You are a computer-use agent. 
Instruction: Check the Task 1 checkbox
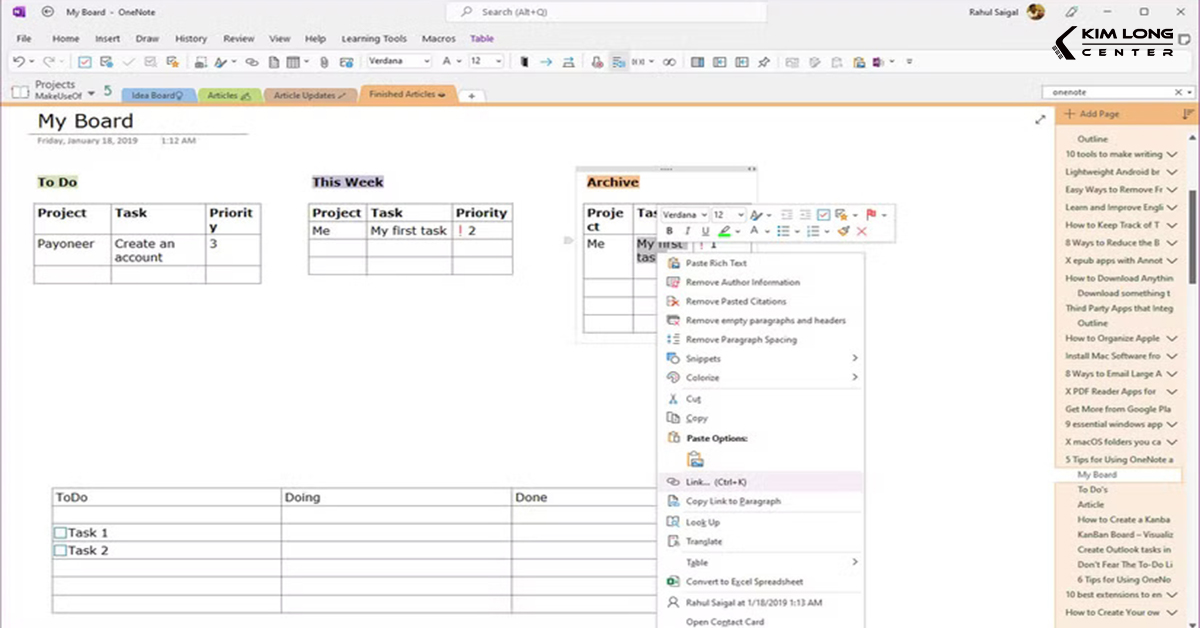click(x=61, y=533)
